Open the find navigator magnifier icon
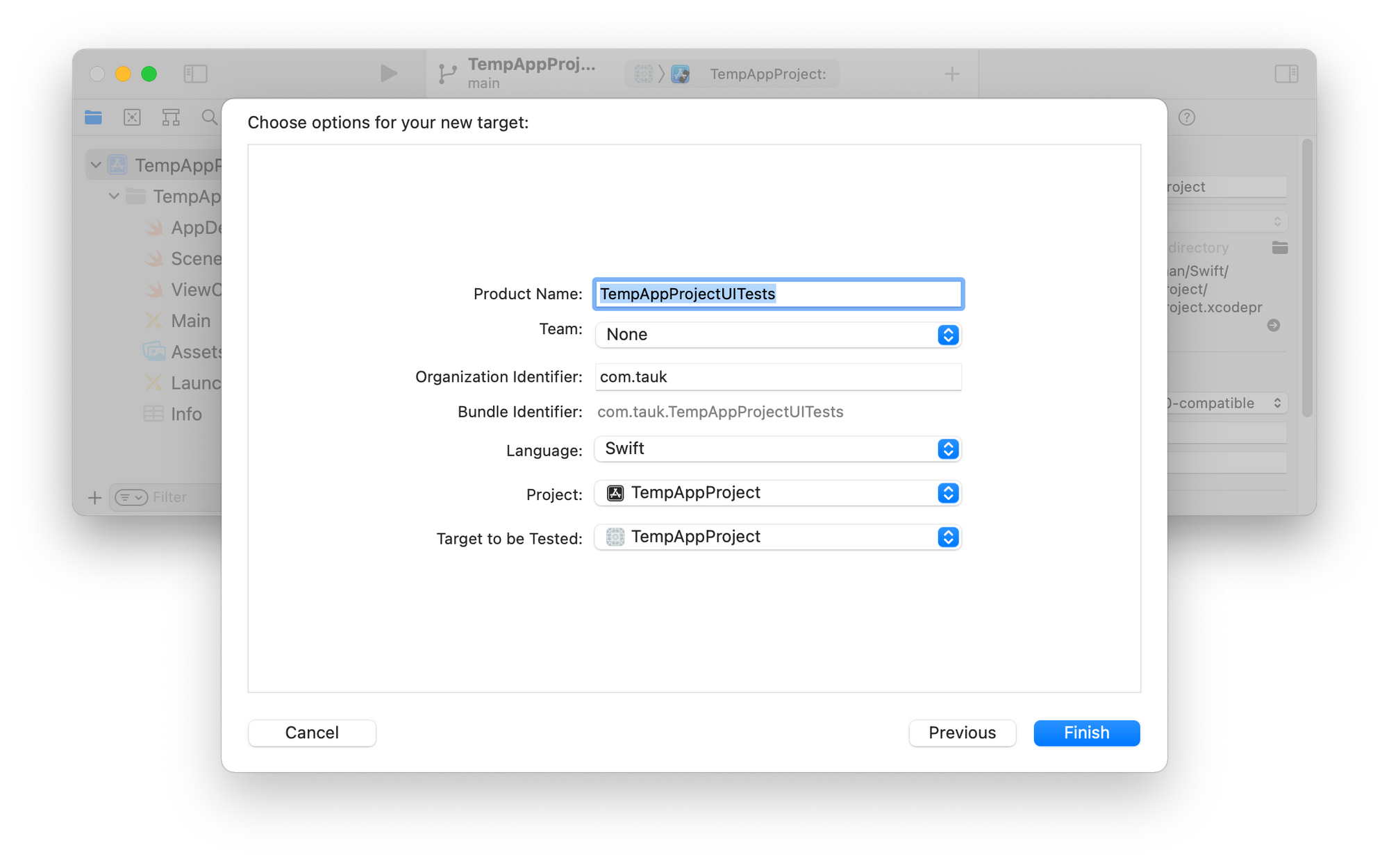 click(209, 117)
